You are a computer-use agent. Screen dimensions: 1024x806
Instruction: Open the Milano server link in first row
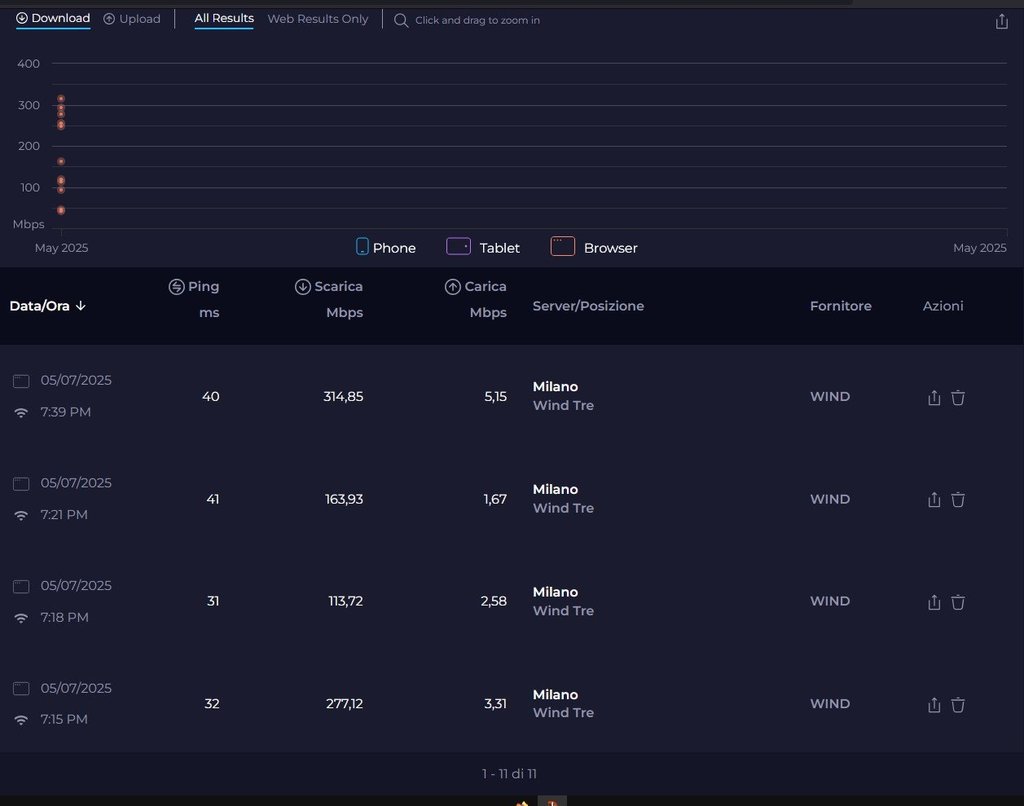[555, 387]
